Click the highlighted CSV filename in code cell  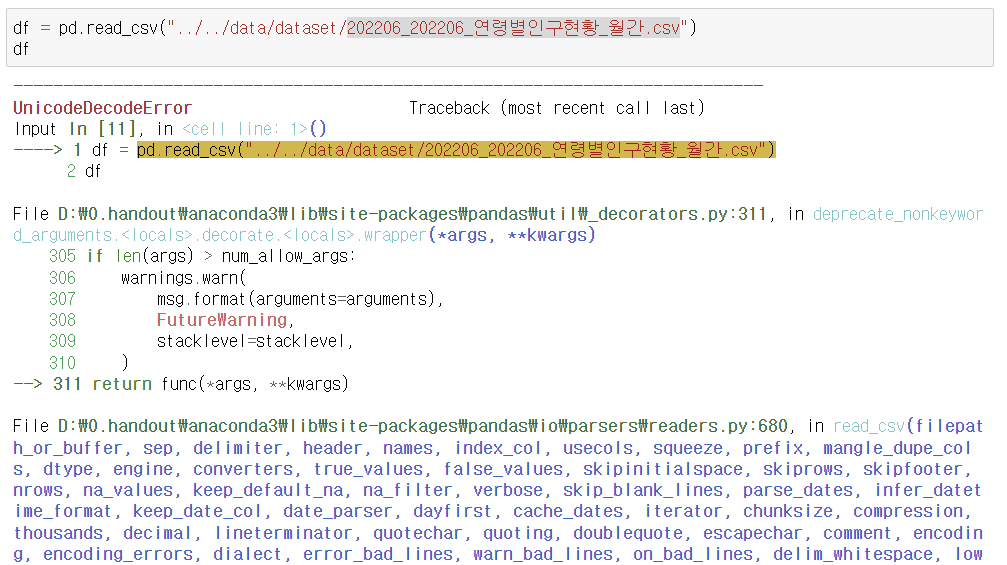pos(513,28)
